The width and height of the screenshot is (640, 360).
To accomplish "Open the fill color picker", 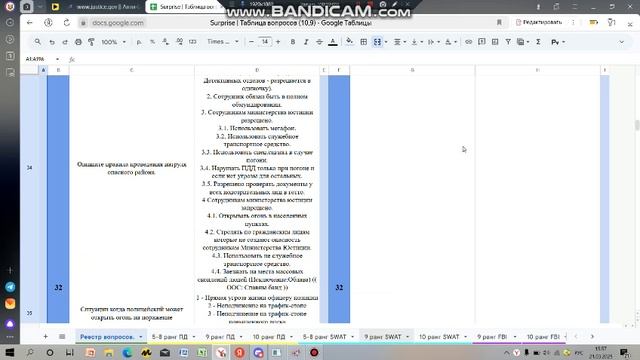I will point(349,42).
